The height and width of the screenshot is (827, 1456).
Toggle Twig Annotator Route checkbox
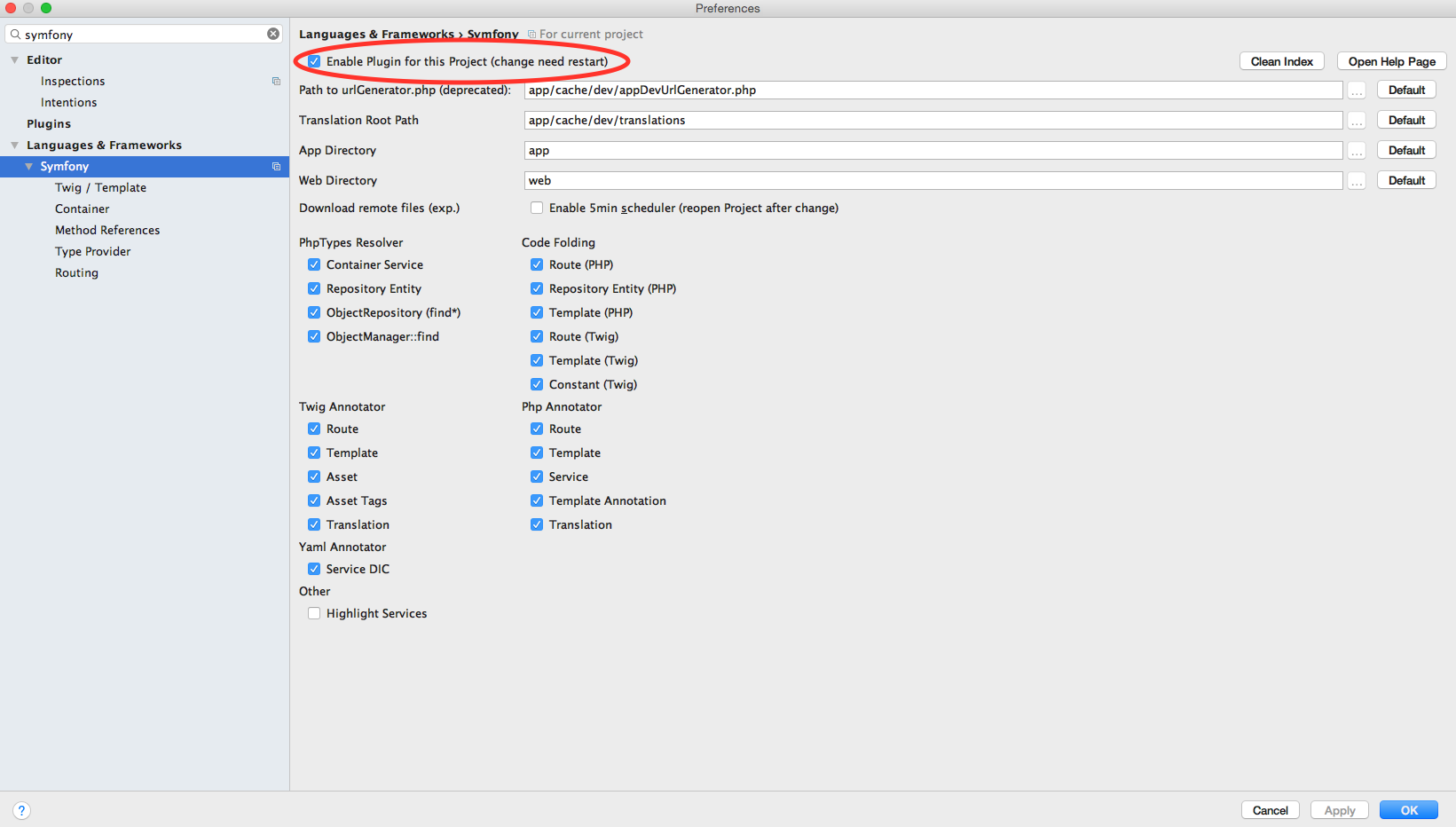[x=314, y=429]
